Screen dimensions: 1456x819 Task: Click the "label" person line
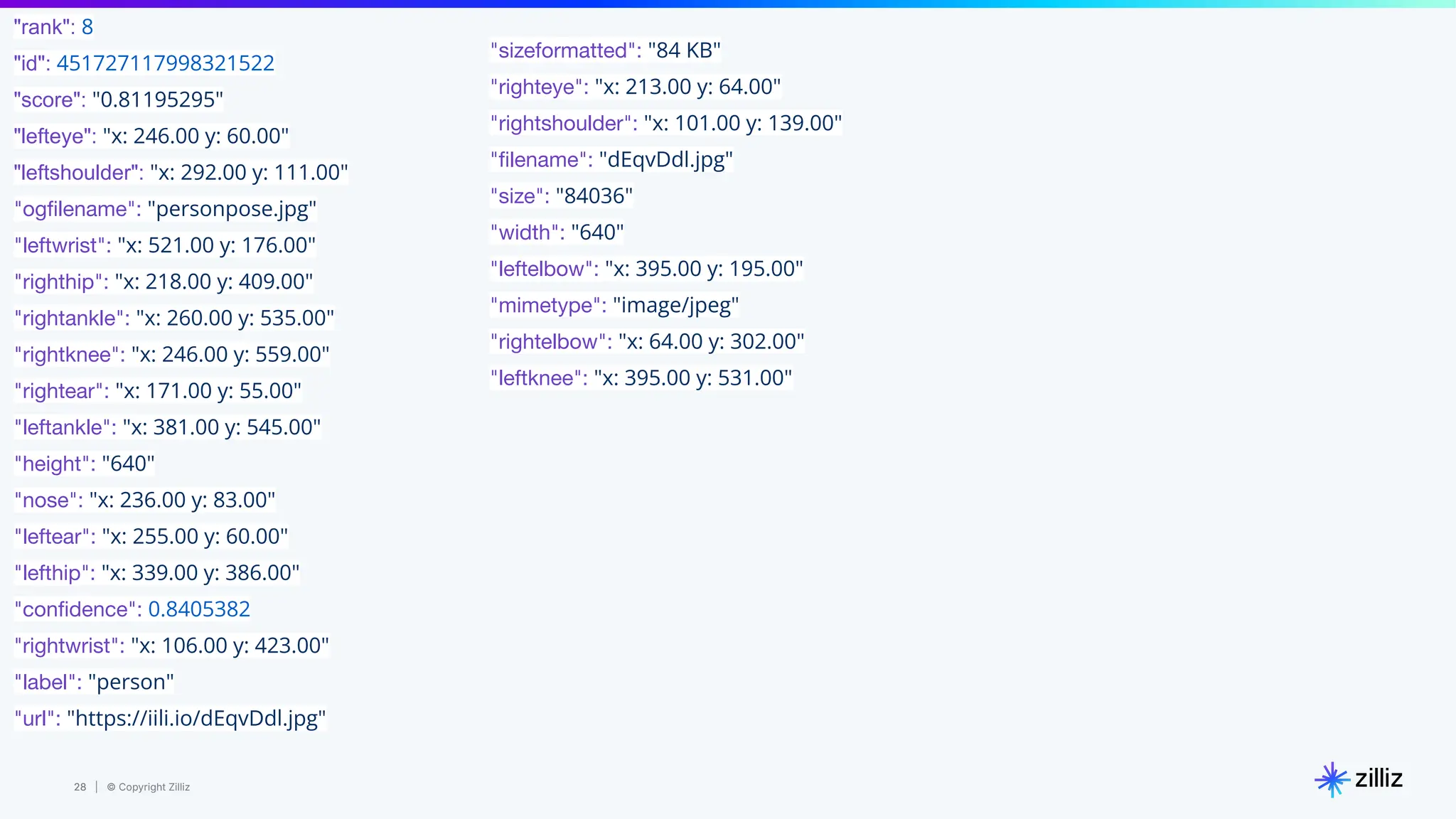coord(94,682)
